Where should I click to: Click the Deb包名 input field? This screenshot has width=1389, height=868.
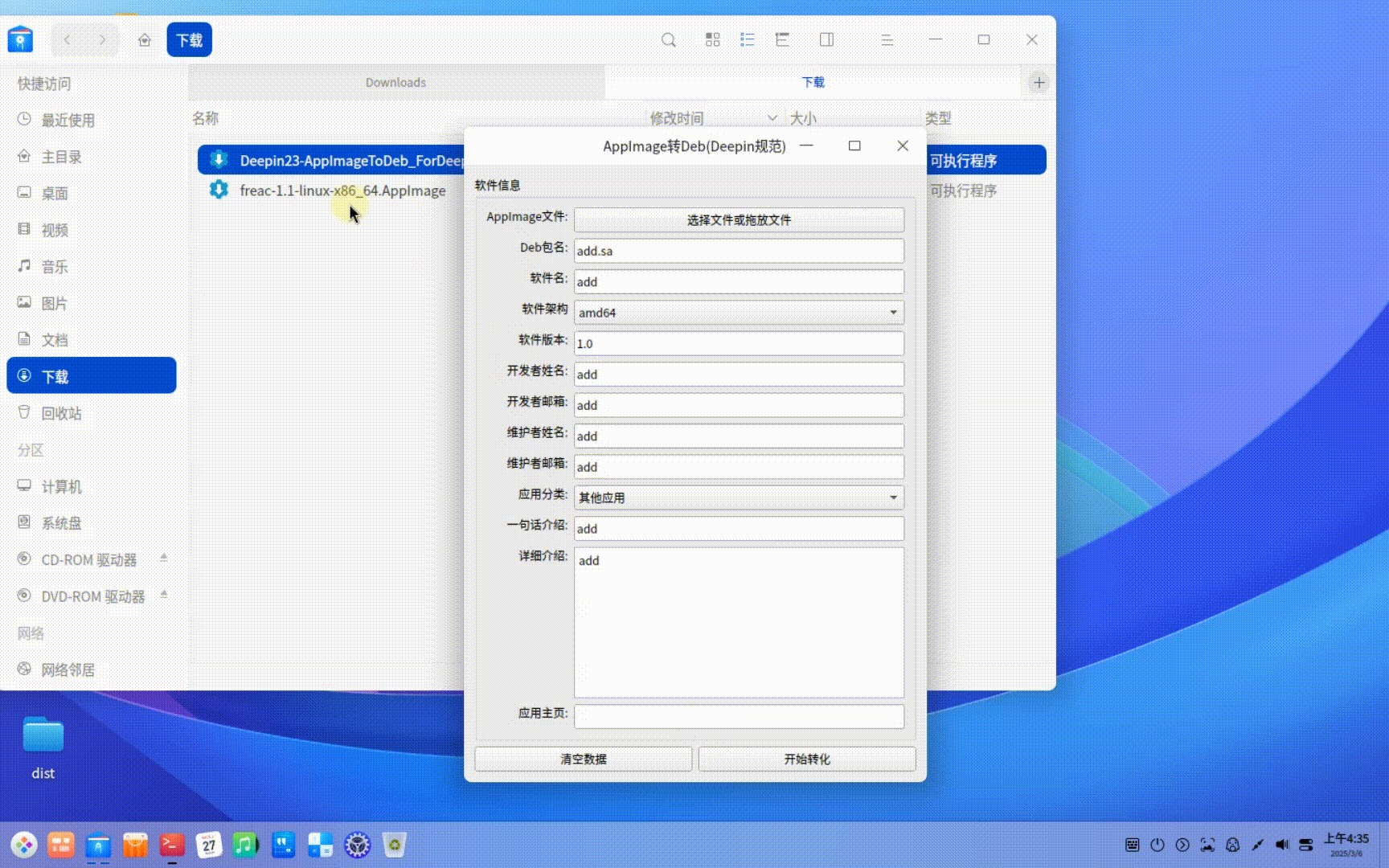pos(739,251)
